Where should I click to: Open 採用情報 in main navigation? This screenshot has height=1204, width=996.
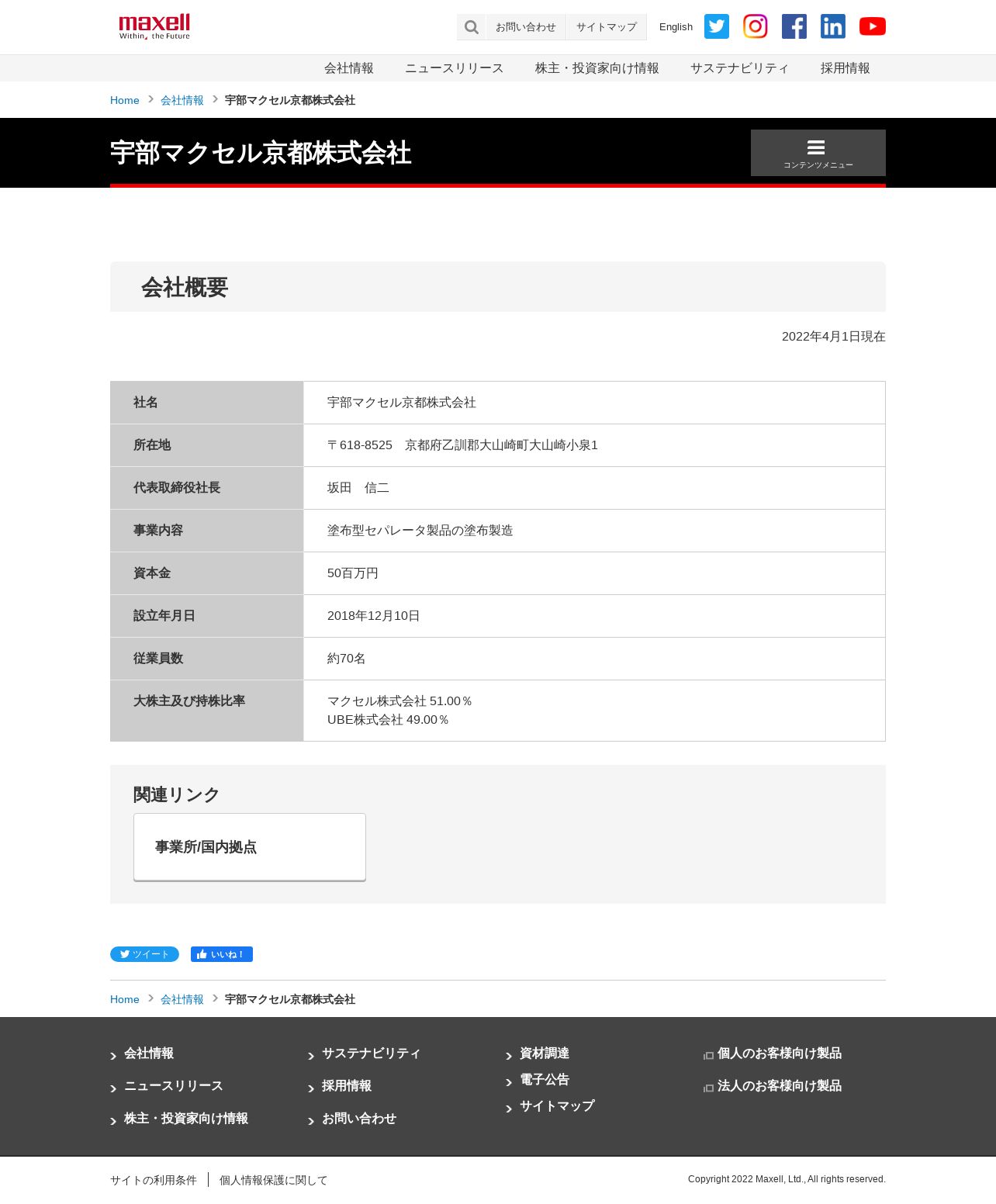click(846, 68)
